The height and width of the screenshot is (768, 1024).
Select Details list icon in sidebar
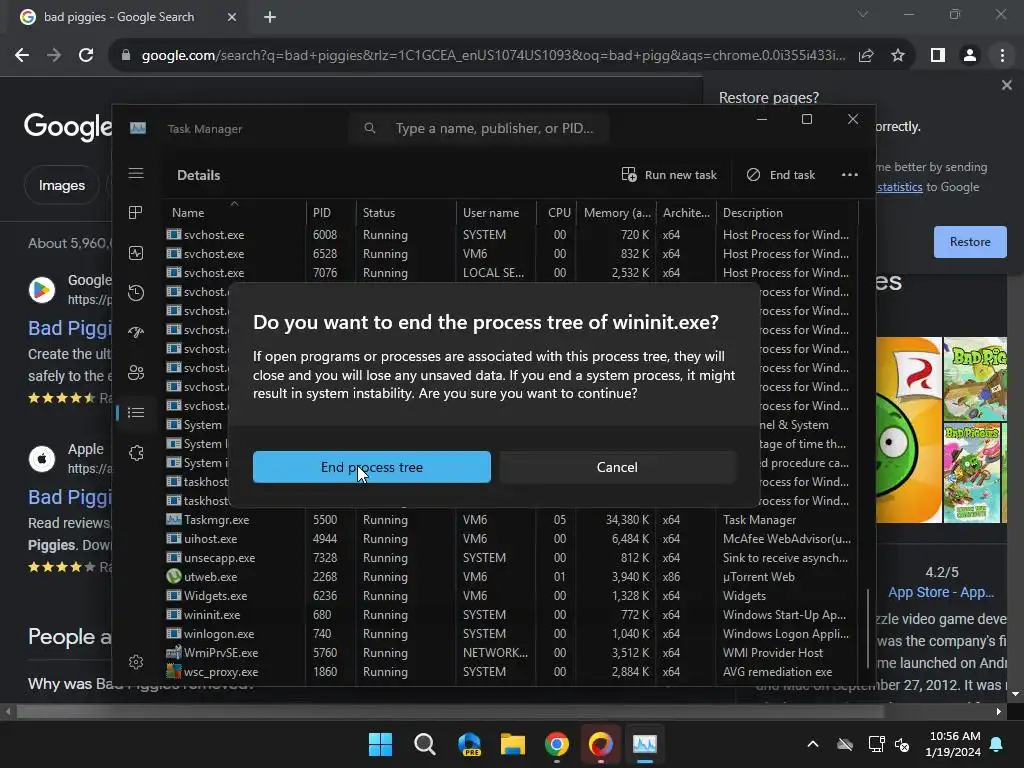(136, 413)
